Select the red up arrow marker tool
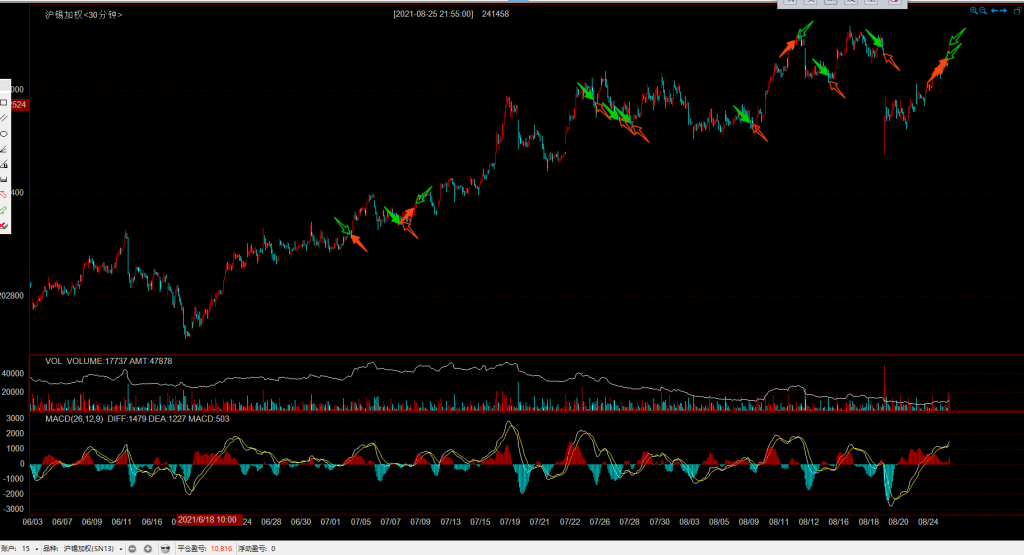1024x555 pixels. (x=4, y=195)
